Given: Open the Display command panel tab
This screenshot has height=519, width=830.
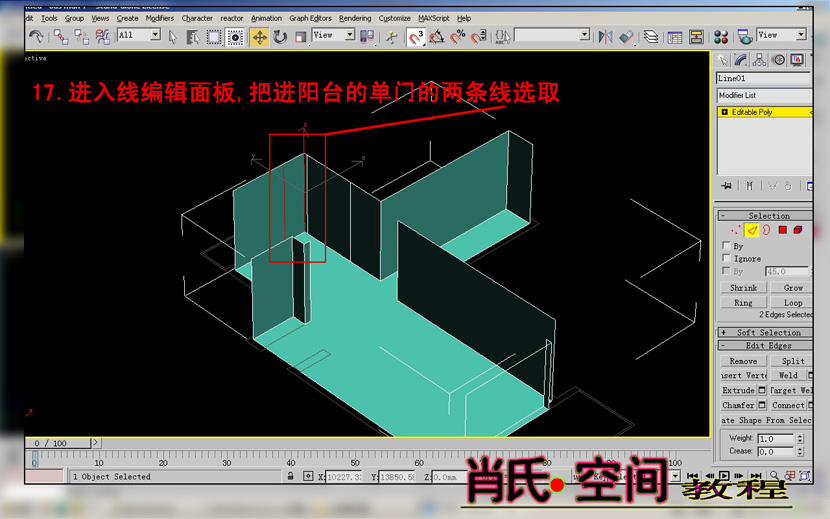Looking at the screenshot, I should (797, 60).
